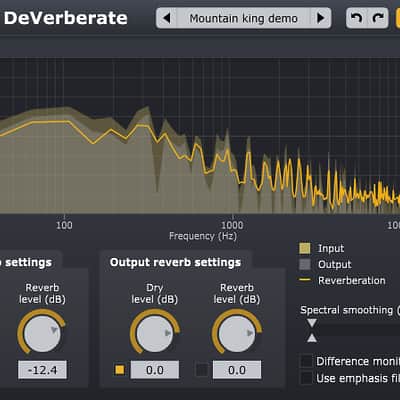Screen dimensions: 400x400
Task: Click the Input legend label
Action: pos(331,249)
